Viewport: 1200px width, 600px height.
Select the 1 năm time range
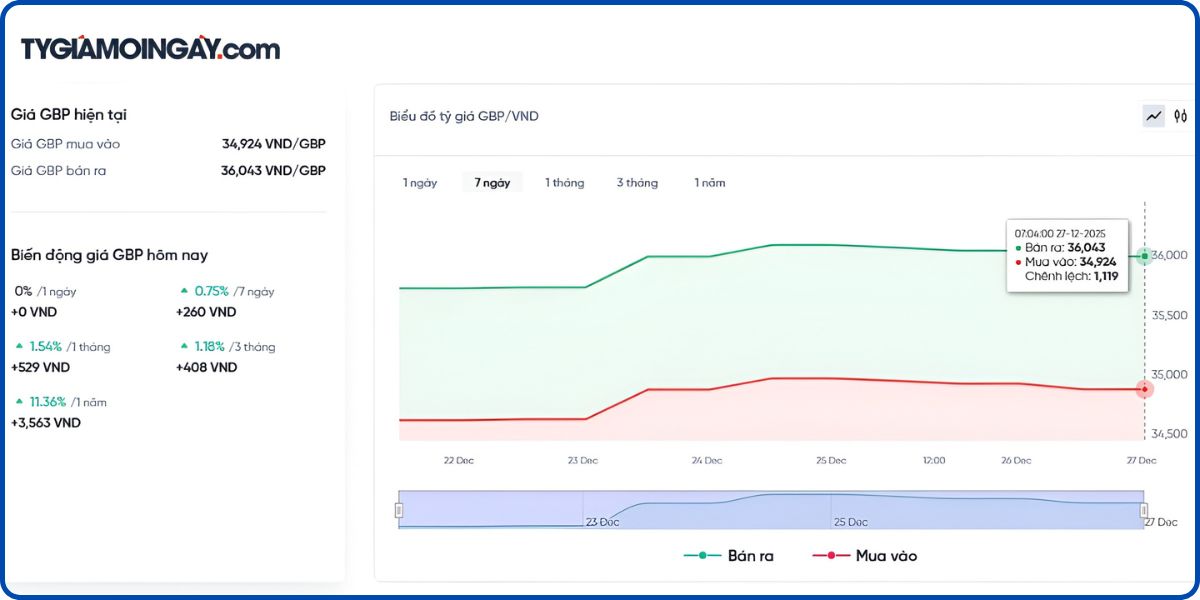710,183
